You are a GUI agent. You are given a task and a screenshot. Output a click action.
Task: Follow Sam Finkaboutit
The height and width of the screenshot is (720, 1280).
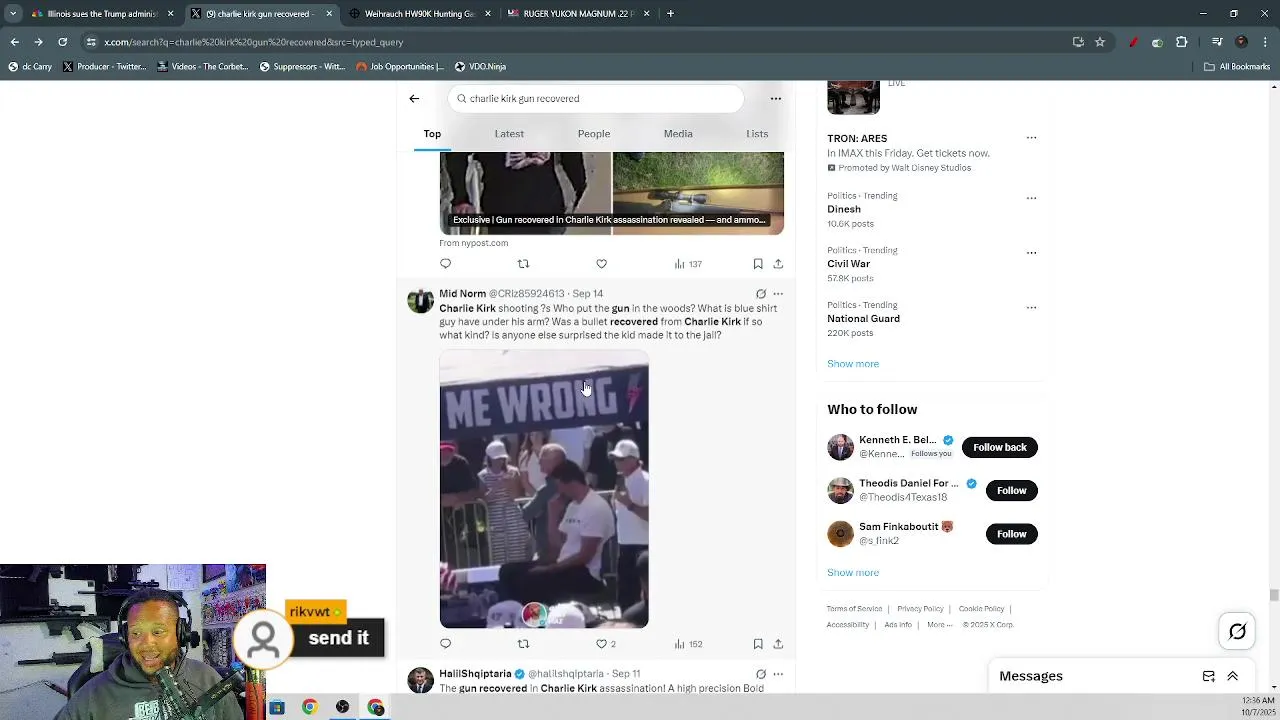pos(1011,534)
